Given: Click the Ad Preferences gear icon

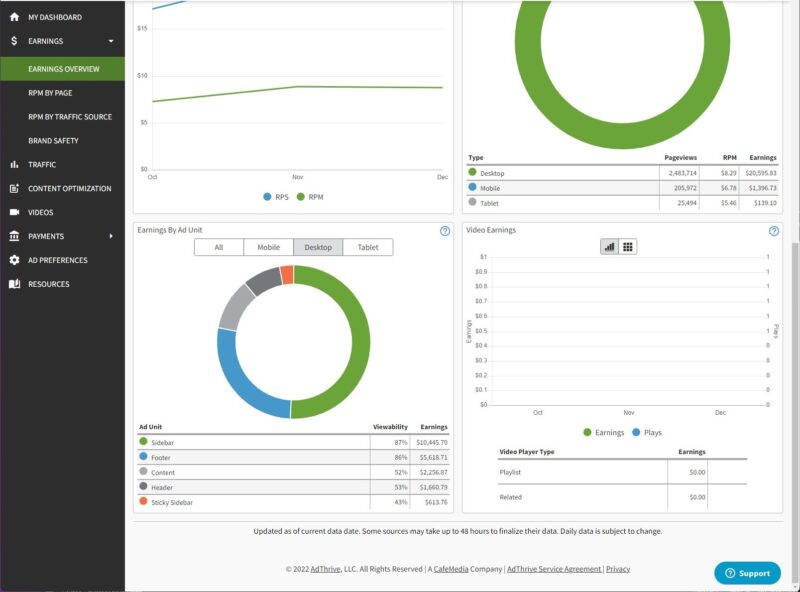Looking at the screenshot, I should coord(14,260).
